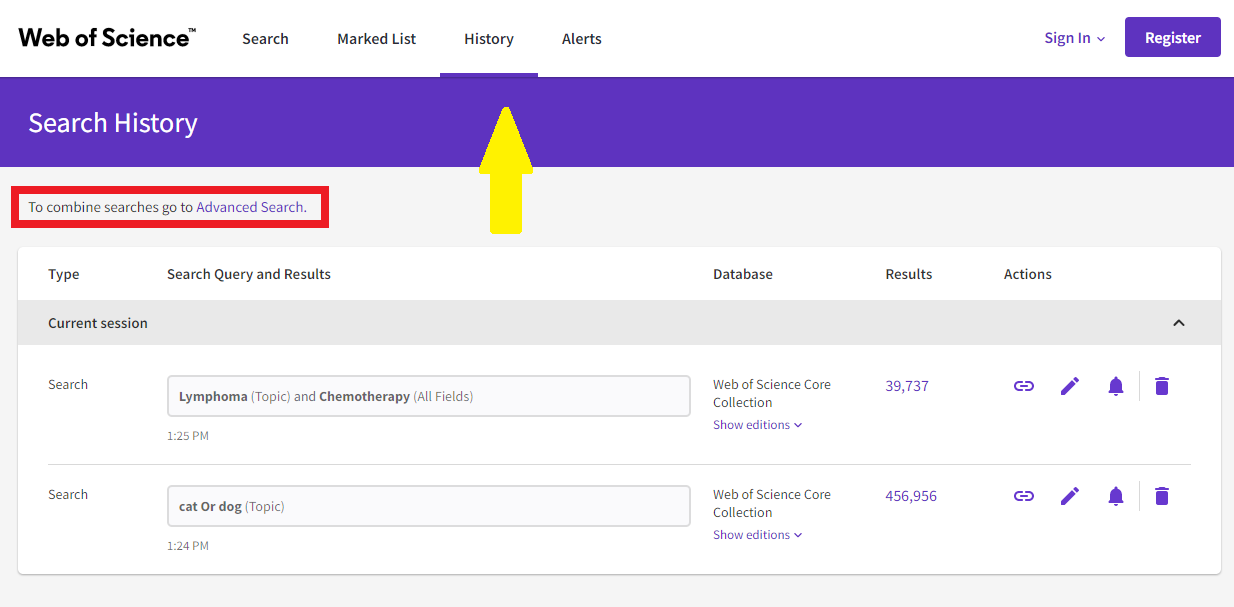1234x607 pixels.
Task: Open the 456,956 results link
Action: click(911, 496)
